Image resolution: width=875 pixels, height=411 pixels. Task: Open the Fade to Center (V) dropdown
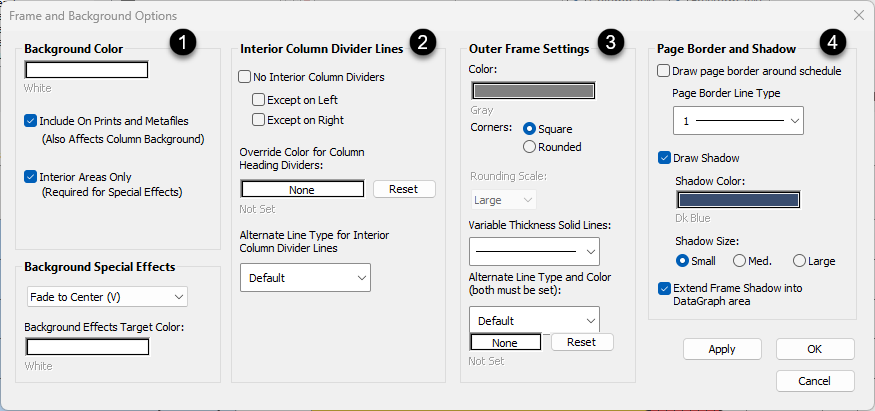(x=107, y=297)
